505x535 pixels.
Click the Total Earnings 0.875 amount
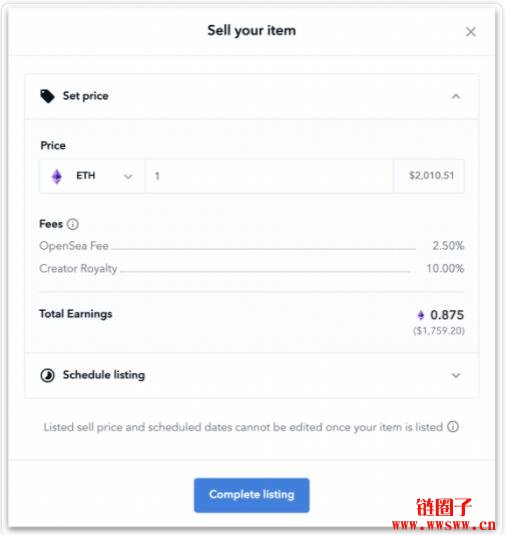pyautogui.click(x=447, y=315)
